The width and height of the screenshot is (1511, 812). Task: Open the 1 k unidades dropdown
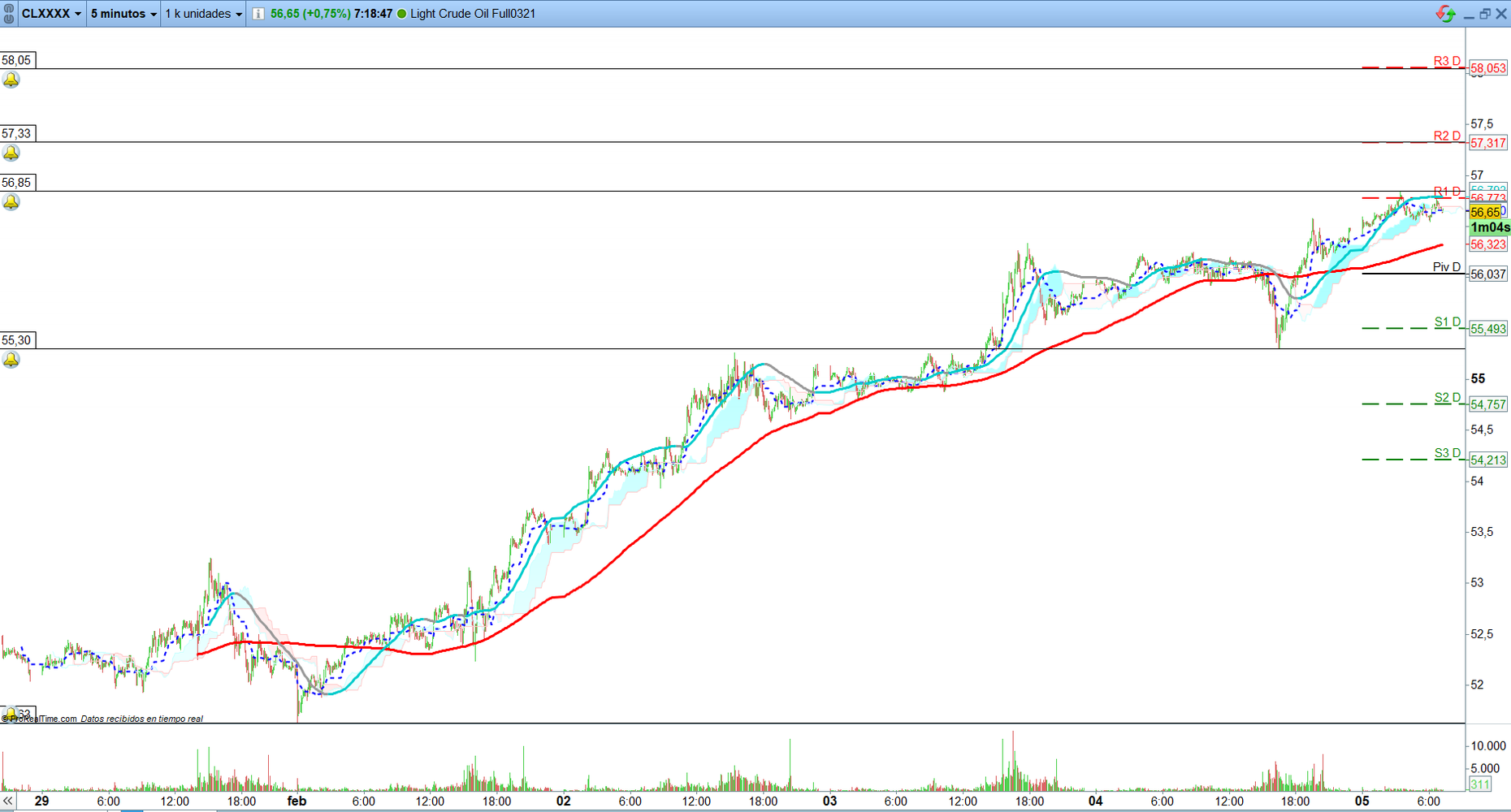tap(204, 14)
